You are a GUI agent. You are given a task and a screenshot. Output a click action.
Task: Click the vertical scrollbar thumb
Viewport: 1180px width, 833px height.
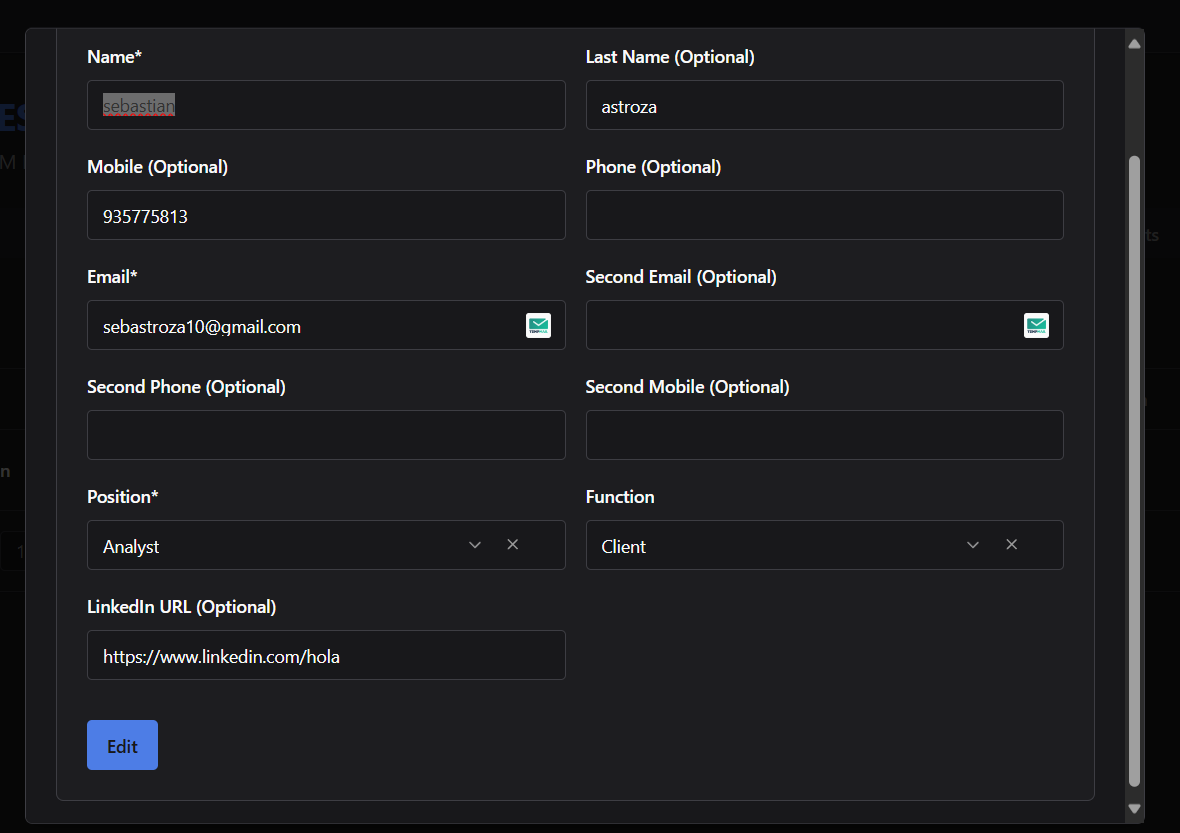pos(1134,470)
